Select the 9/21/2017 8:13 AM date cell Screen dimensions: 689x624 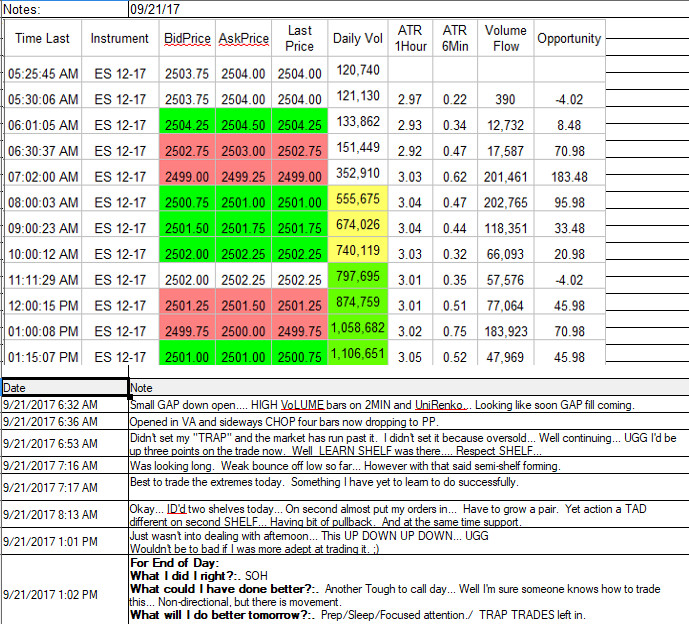pyautogui.click(x=65, y=514)
